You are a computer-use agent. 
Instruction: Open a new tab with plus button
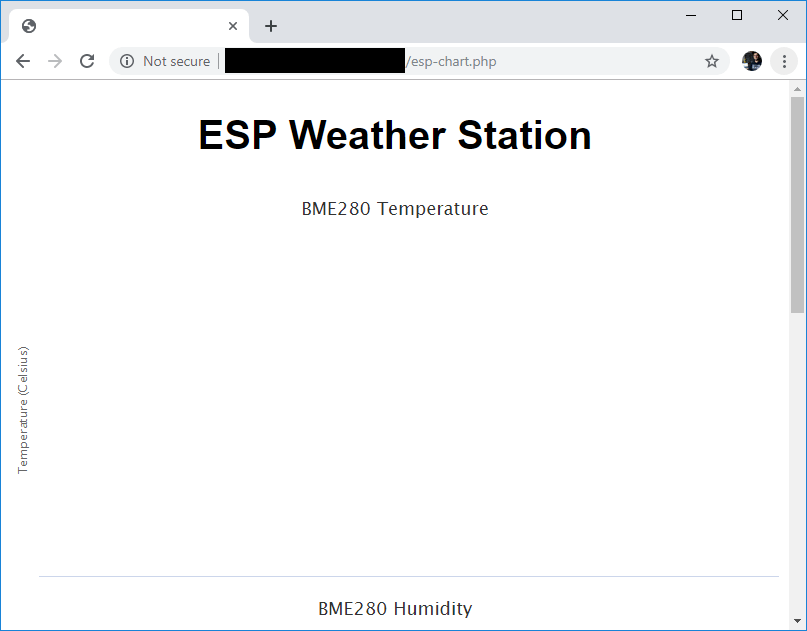point(271,26)
